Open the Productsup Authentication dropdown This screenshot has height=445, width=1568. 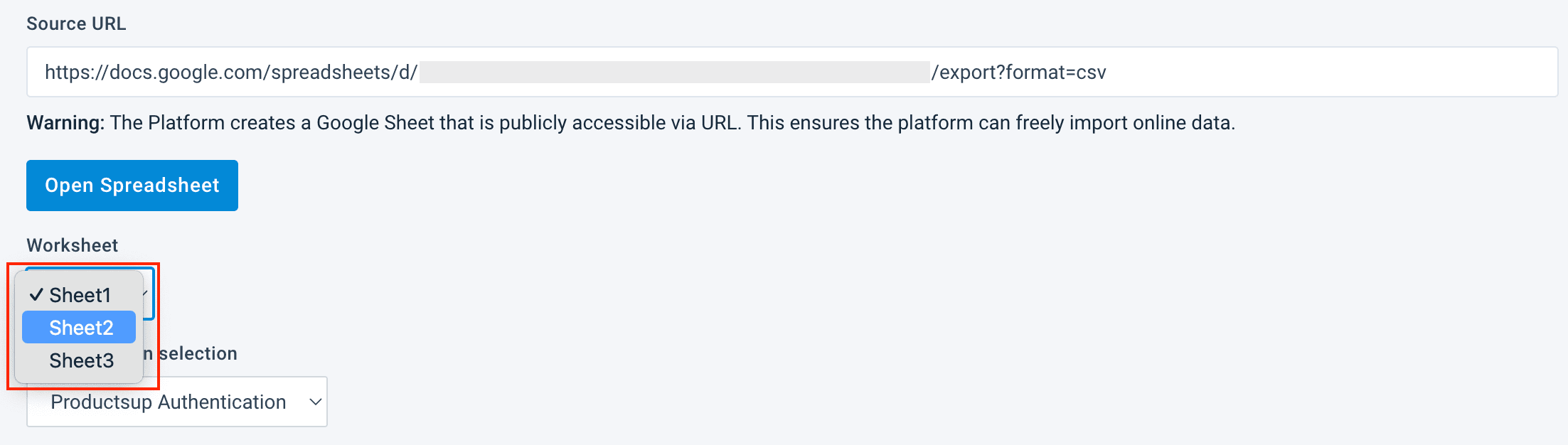[x=176, y=402]
